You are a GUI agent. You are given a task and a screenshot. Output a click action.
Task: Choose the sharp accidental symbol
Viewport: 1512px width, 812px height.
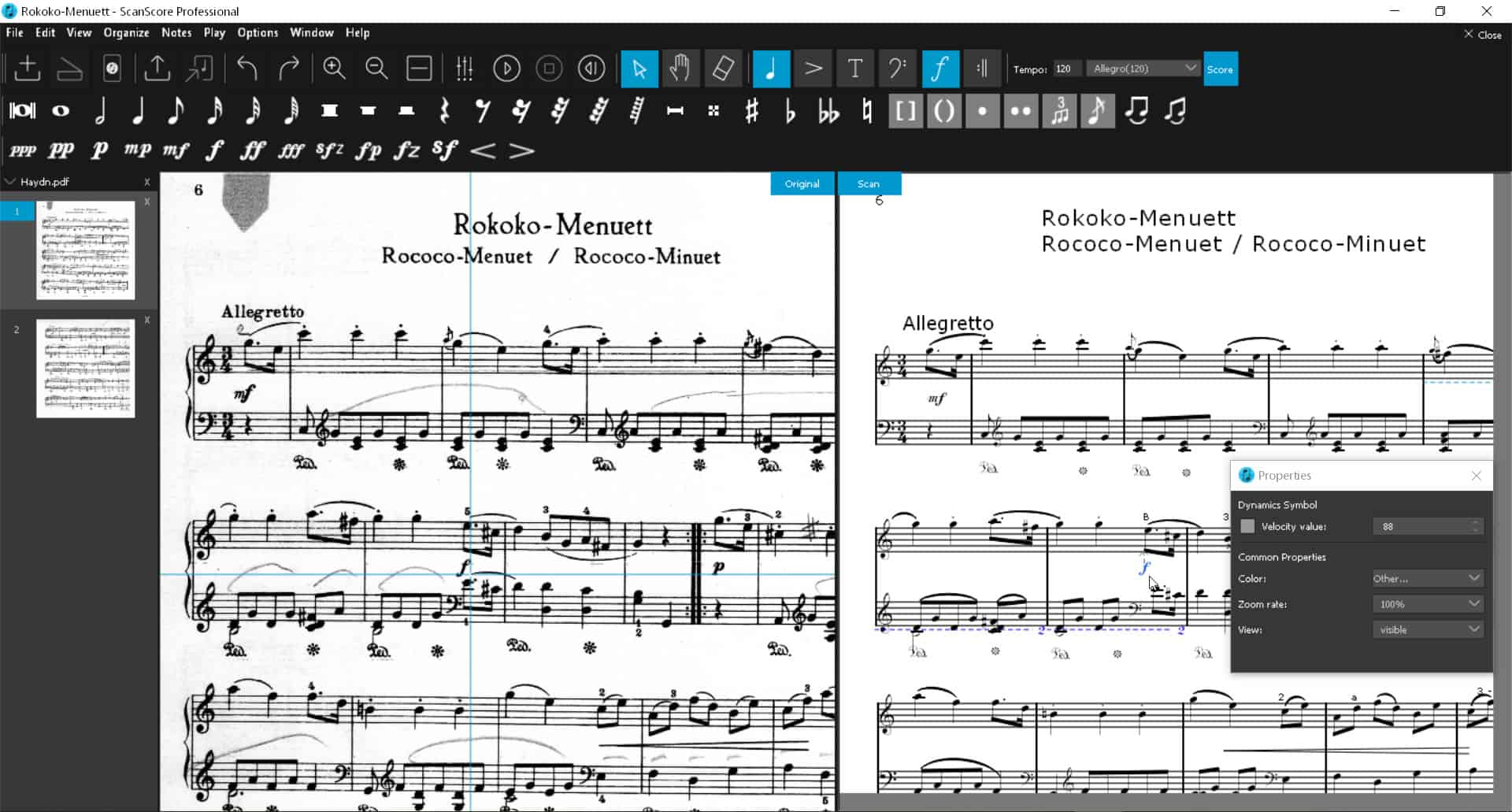(x=751, y=111)
